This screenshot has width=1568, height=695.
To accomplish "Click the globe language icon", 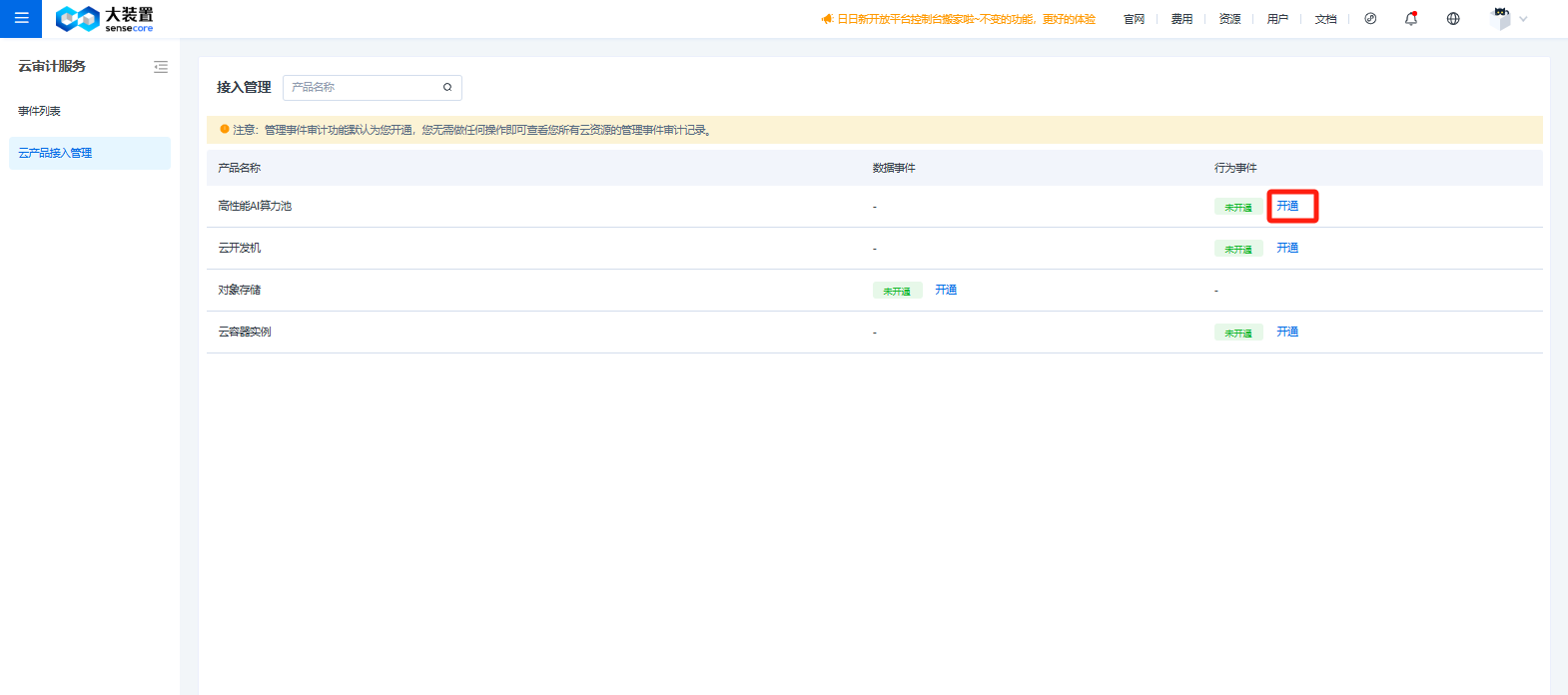I will coord(1453,19).
